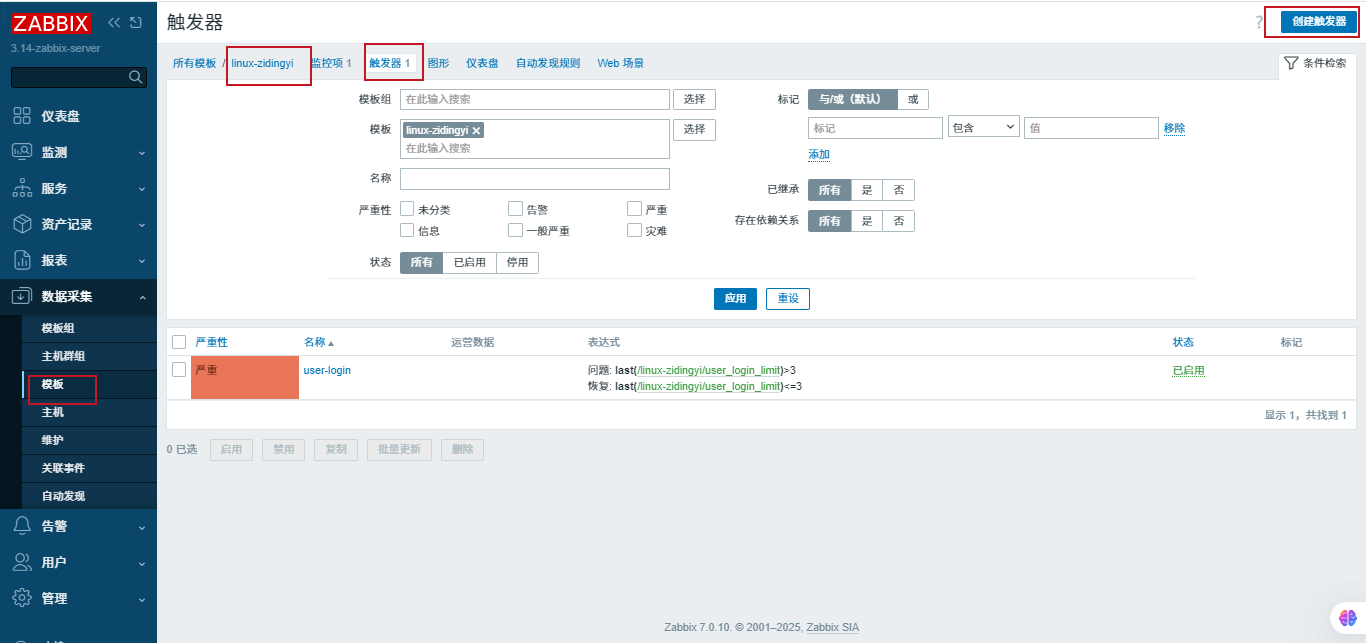Image resolution: width=1366 pixels, height=643 pixels.
Task: Click the 监测 monitoring icon
Action: click(22, 152)
